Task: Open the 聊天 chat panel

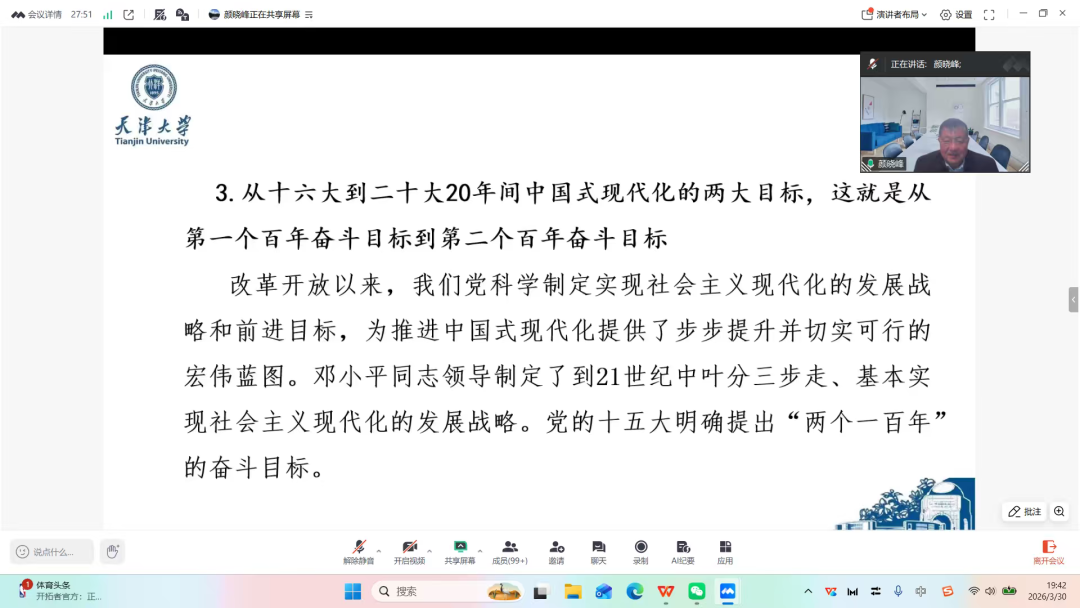Action: tap(598, 551)
